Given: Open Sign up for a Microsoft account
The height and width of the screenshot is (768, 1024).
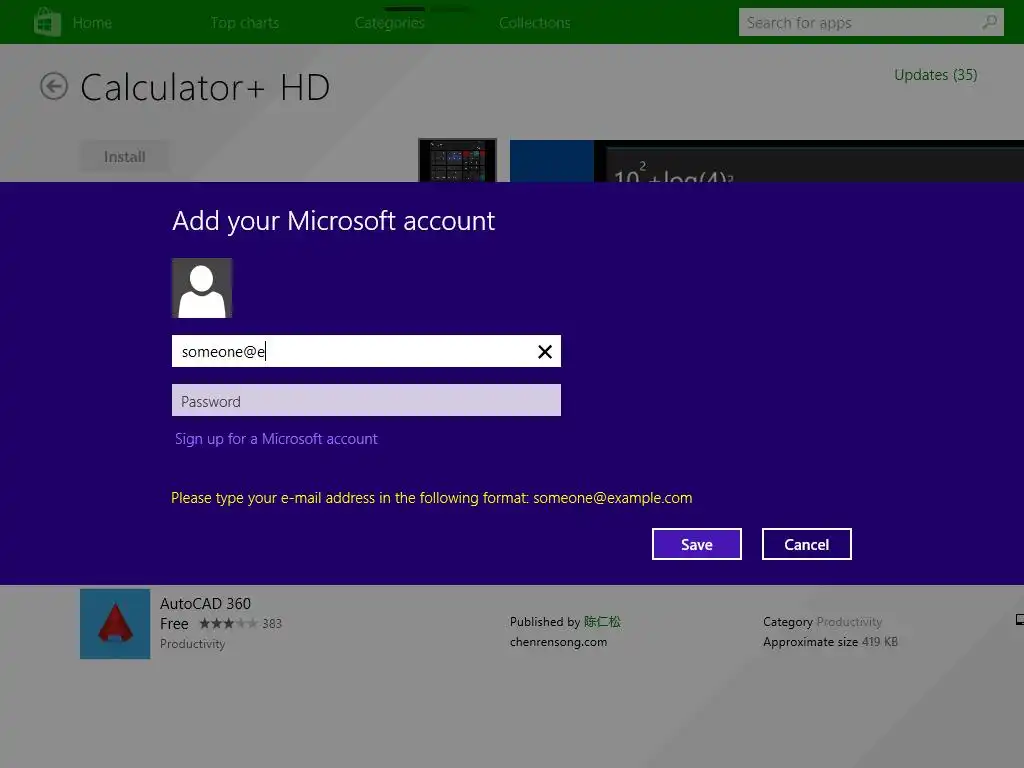Looking at the screenshot, I should click(x=276, y=439).
